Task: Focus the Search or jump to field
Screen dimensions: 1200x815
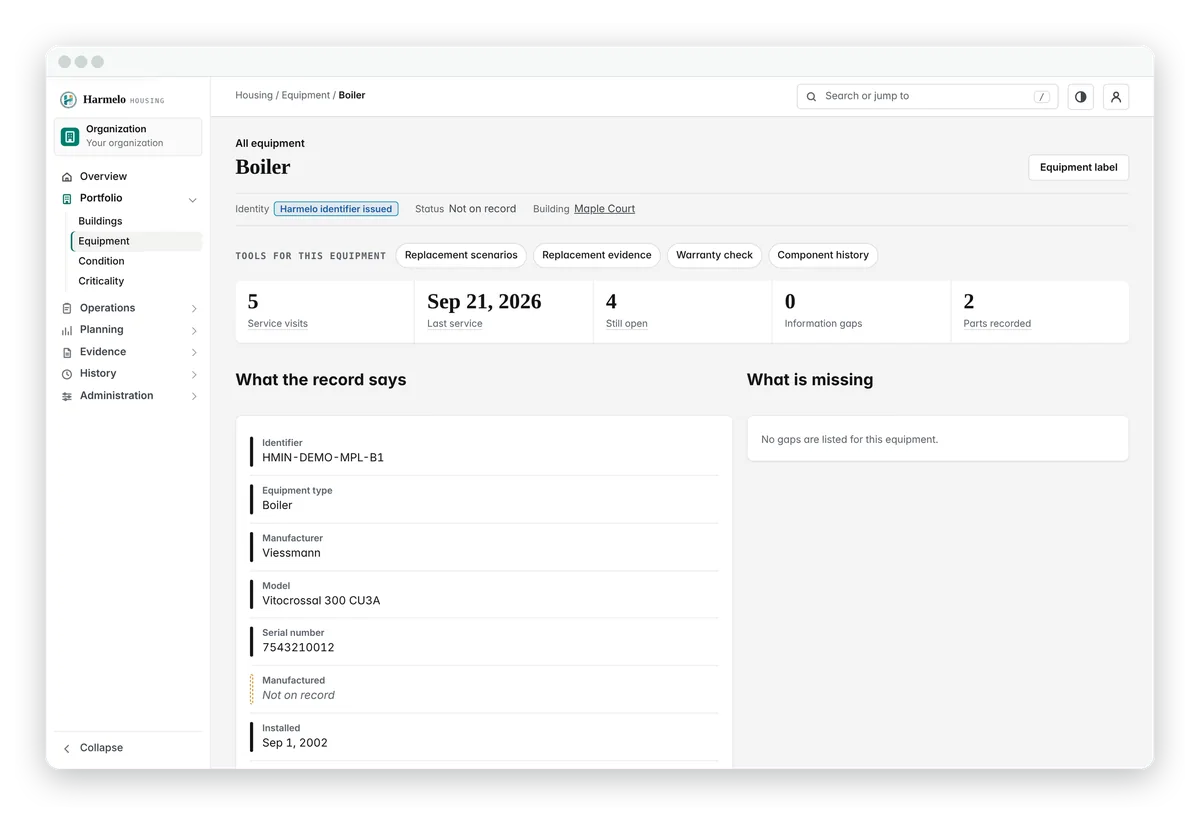Action: tap(928, 97)
